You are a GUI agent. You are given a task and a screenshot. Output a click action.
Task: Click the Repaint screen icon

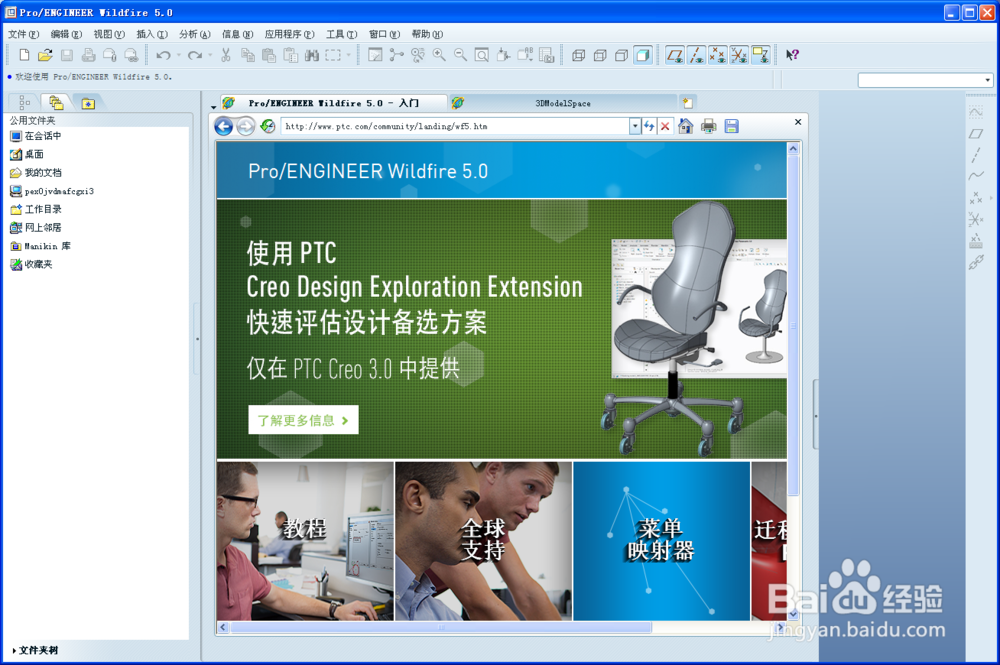375,55
